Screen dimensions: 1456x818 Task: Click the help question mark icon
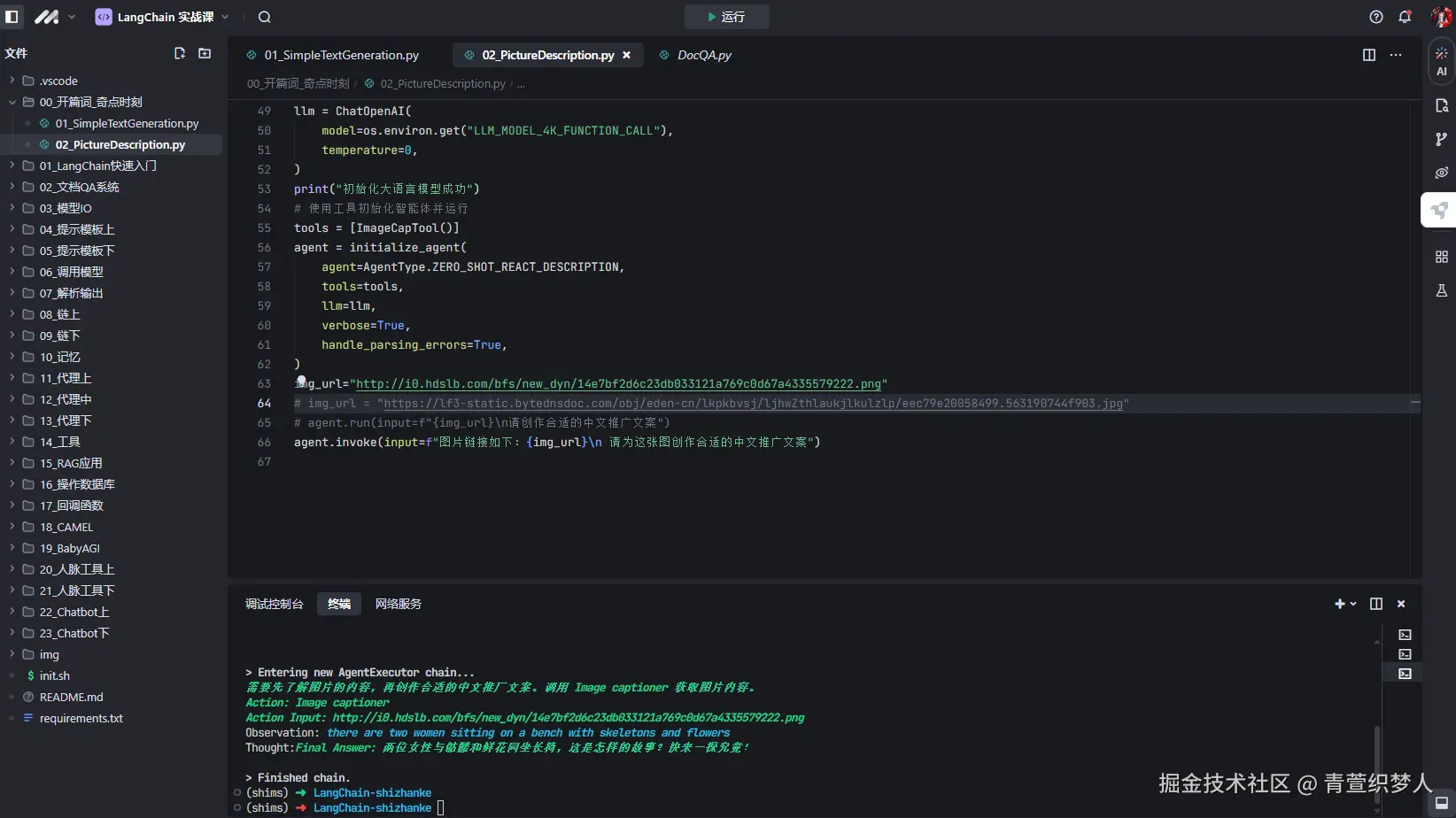coord(1375,17)
